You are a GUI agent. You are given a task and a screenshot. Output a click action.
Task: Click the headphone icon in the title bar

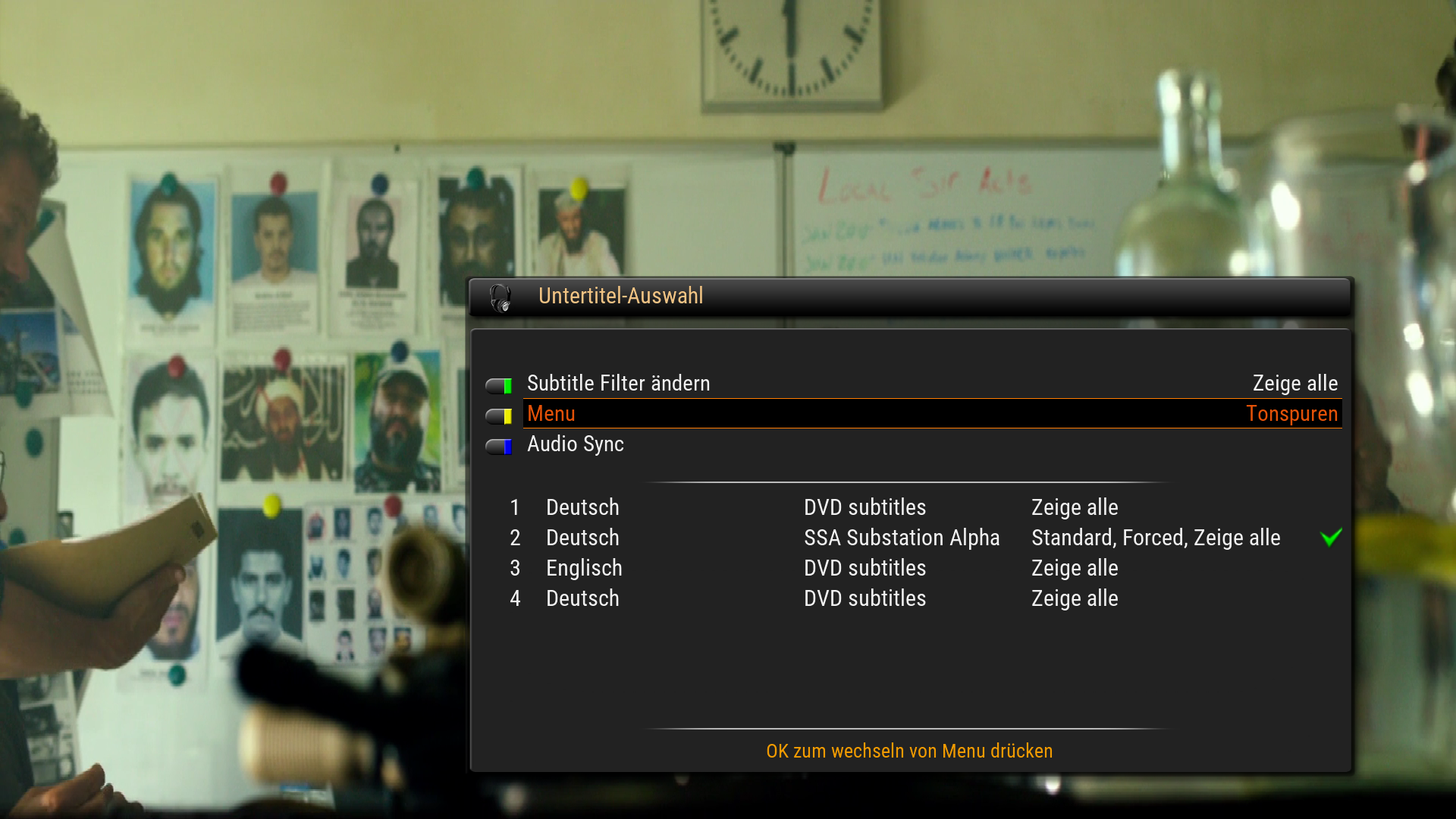500,298
